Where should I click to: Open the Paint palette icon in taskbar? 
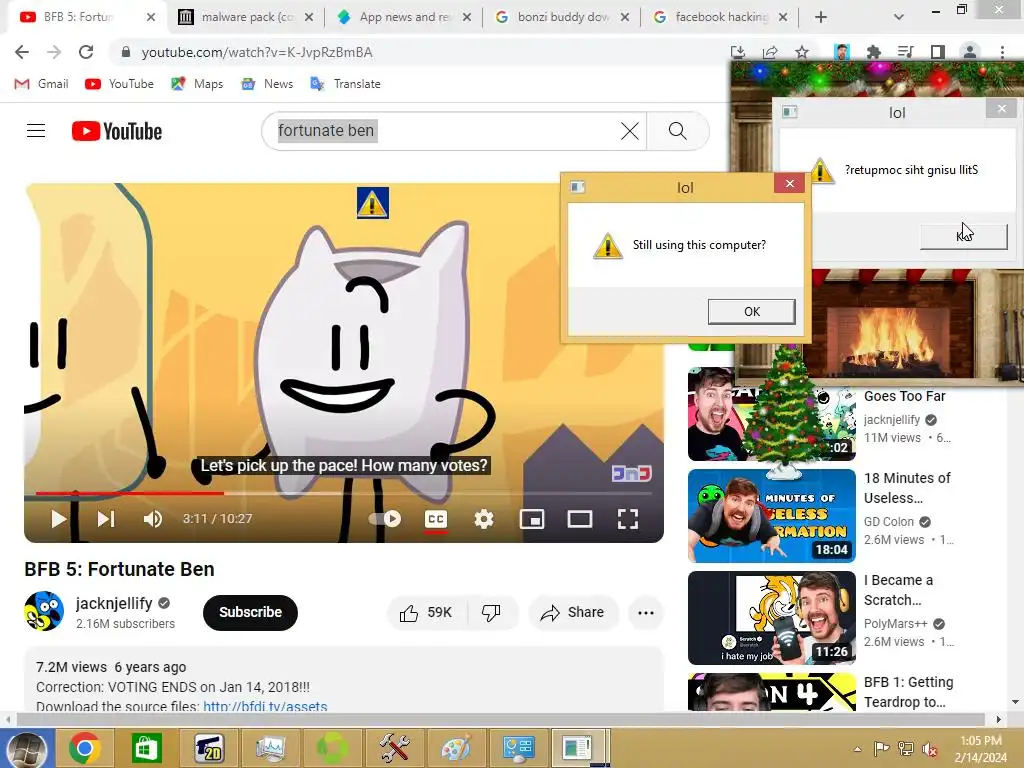(456, 748)
